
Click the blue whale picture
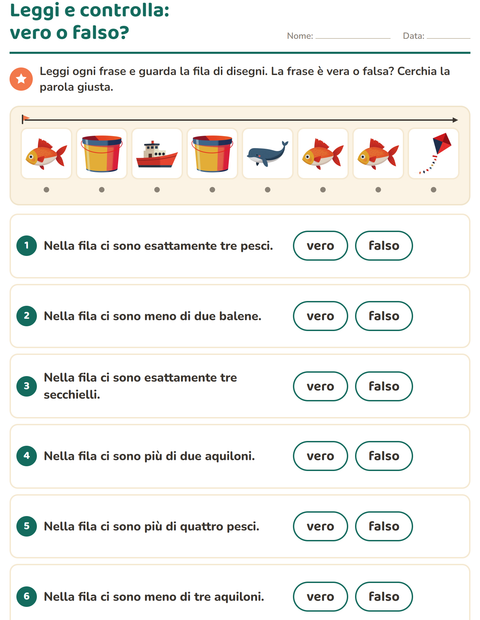[x=268, y=153]
